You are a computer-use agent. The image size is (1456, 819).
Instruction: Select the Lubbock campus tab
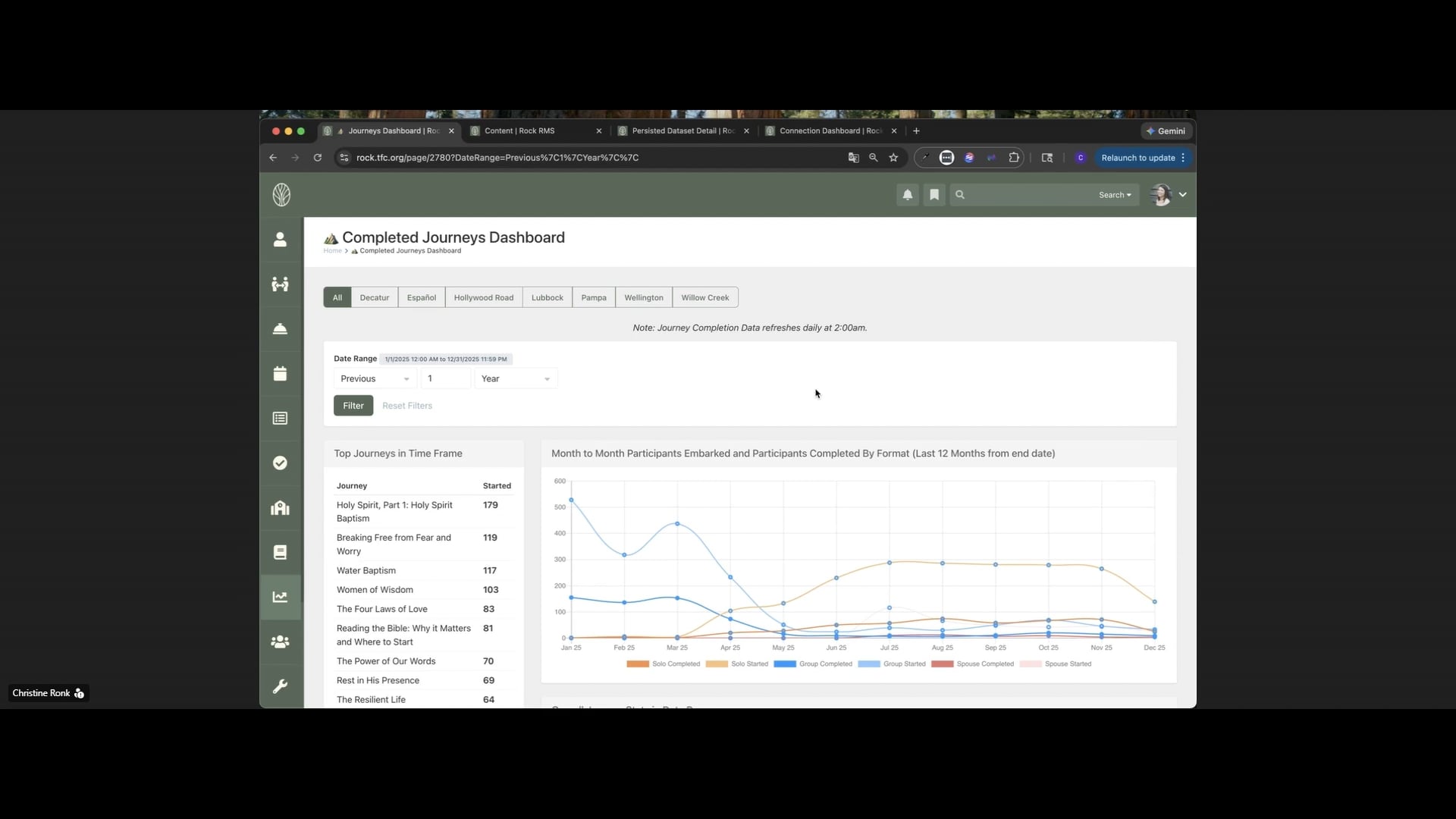pos(547,297)
